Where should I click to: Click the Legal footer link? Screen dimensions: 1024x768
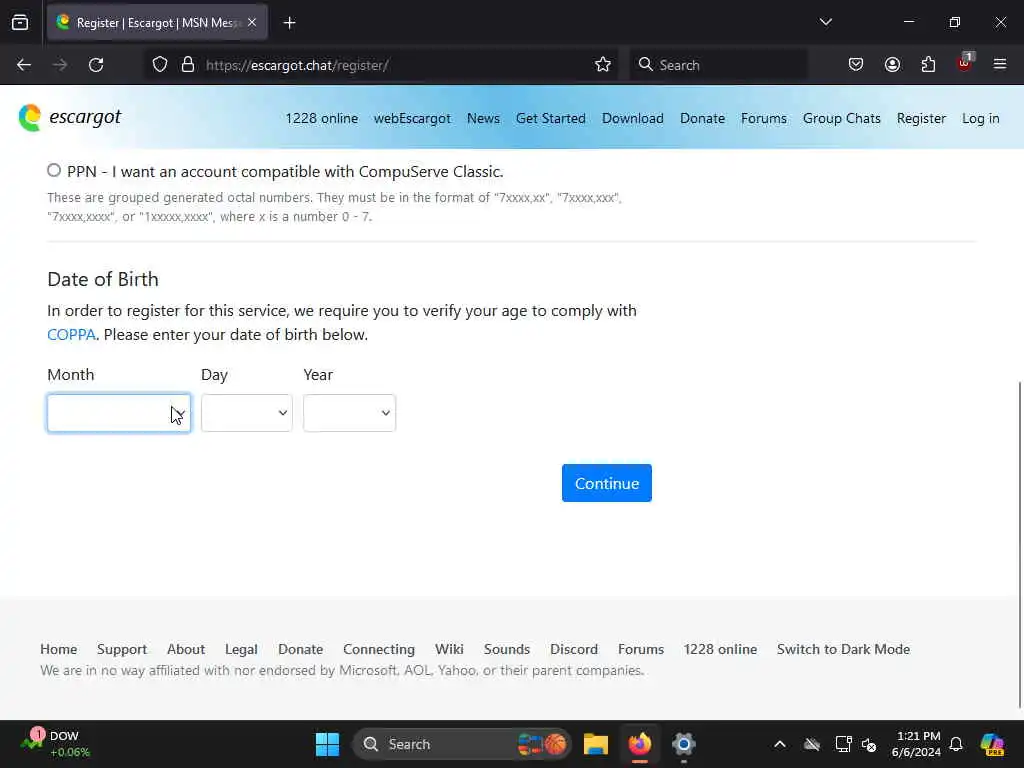(x=241, y=649)
